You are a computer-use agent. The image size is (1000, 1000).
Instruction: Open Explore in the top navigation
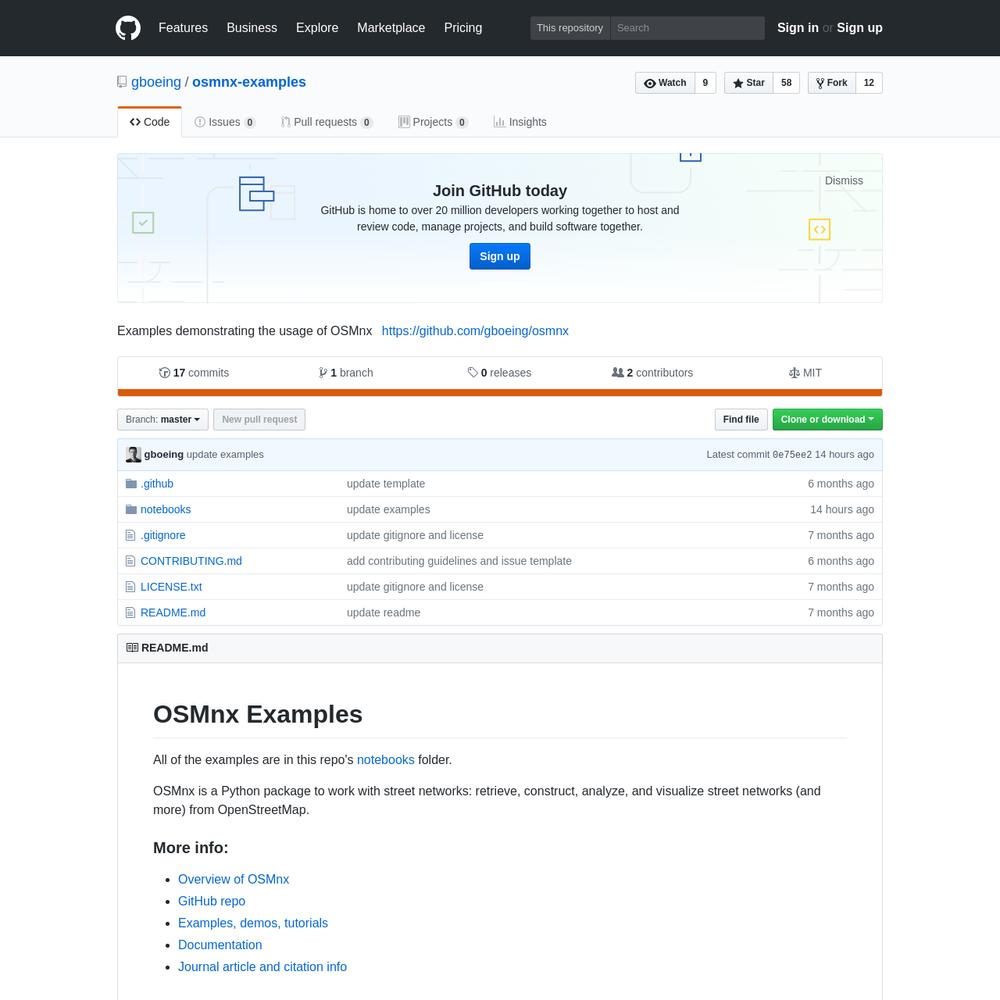[317, 28]
